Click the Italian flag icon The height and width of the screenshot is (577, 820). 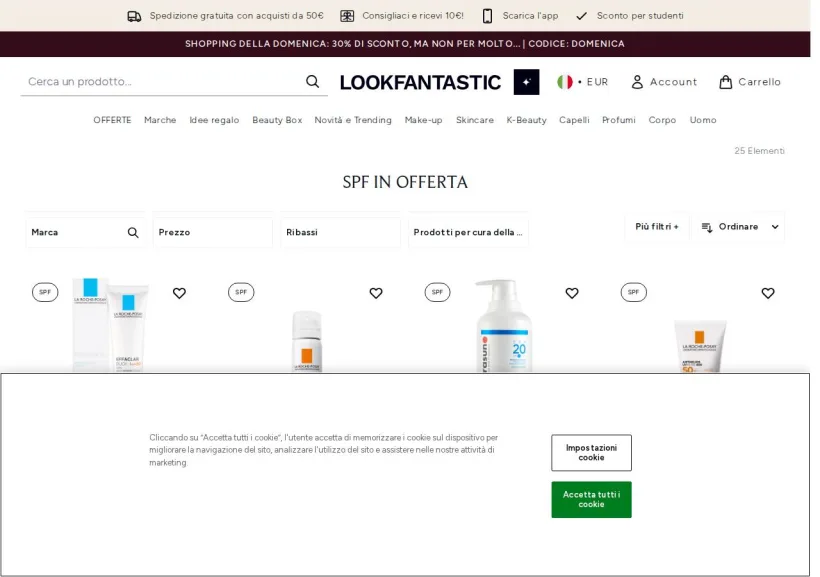(565, 82)
